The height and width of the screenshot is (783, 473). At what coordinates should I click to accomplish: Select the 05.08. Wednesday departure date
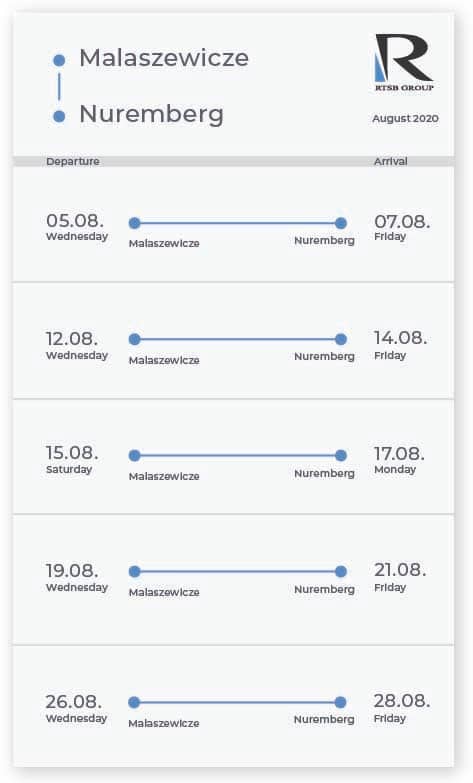click(77, 227)
